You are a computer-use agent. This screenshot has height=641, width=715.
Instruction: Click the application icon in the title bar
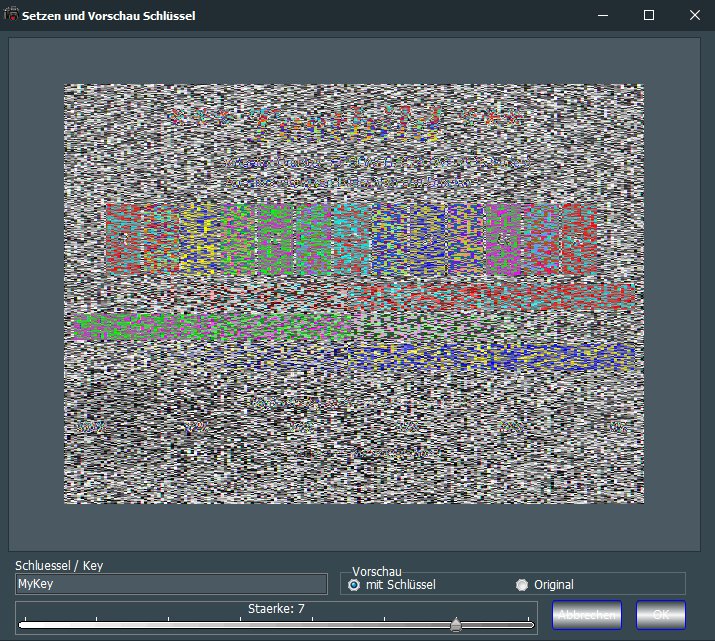coord(11,15)
